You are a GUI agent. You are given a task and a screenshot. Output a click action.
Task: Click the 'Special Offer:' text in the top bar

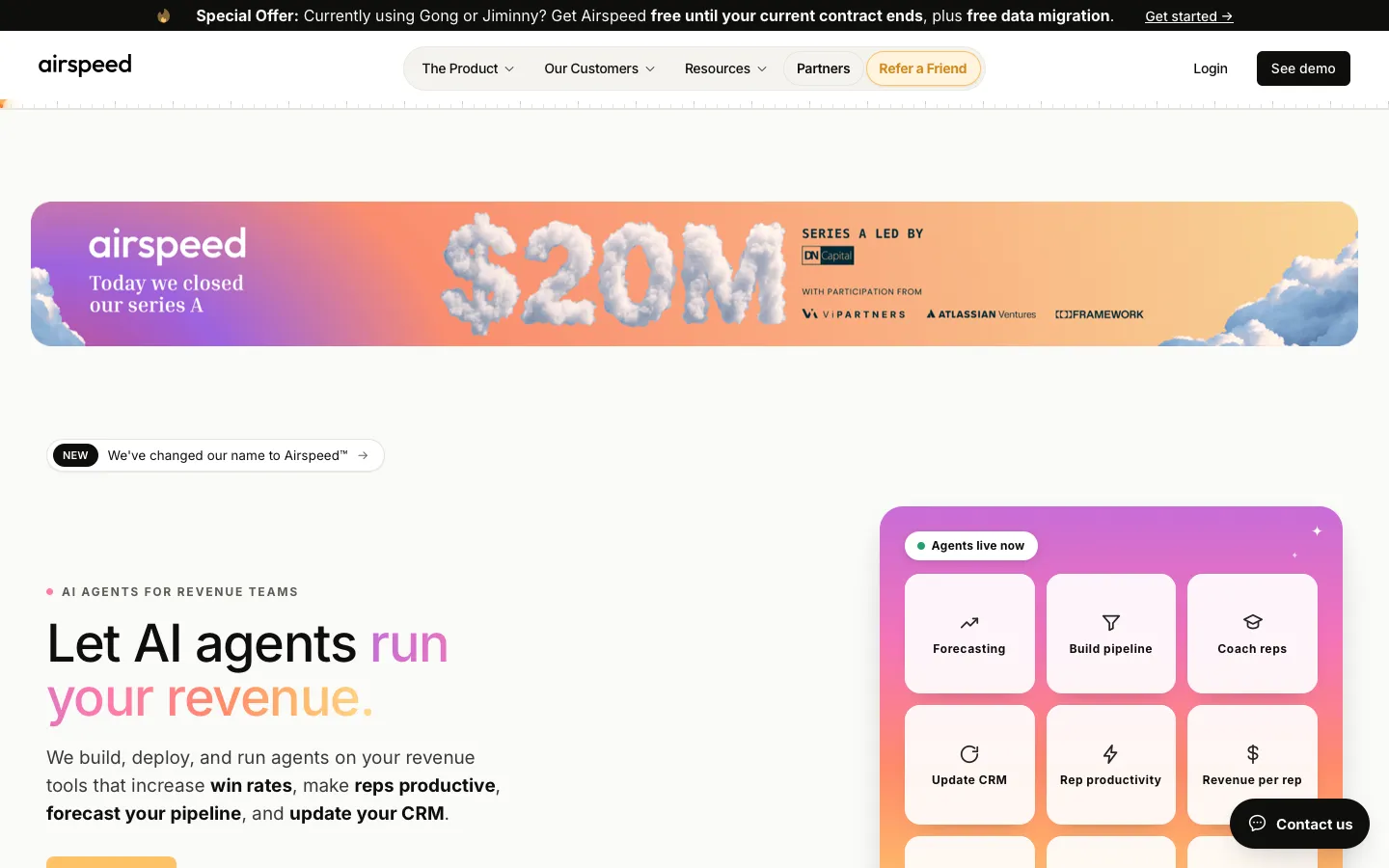pos(247,15)
